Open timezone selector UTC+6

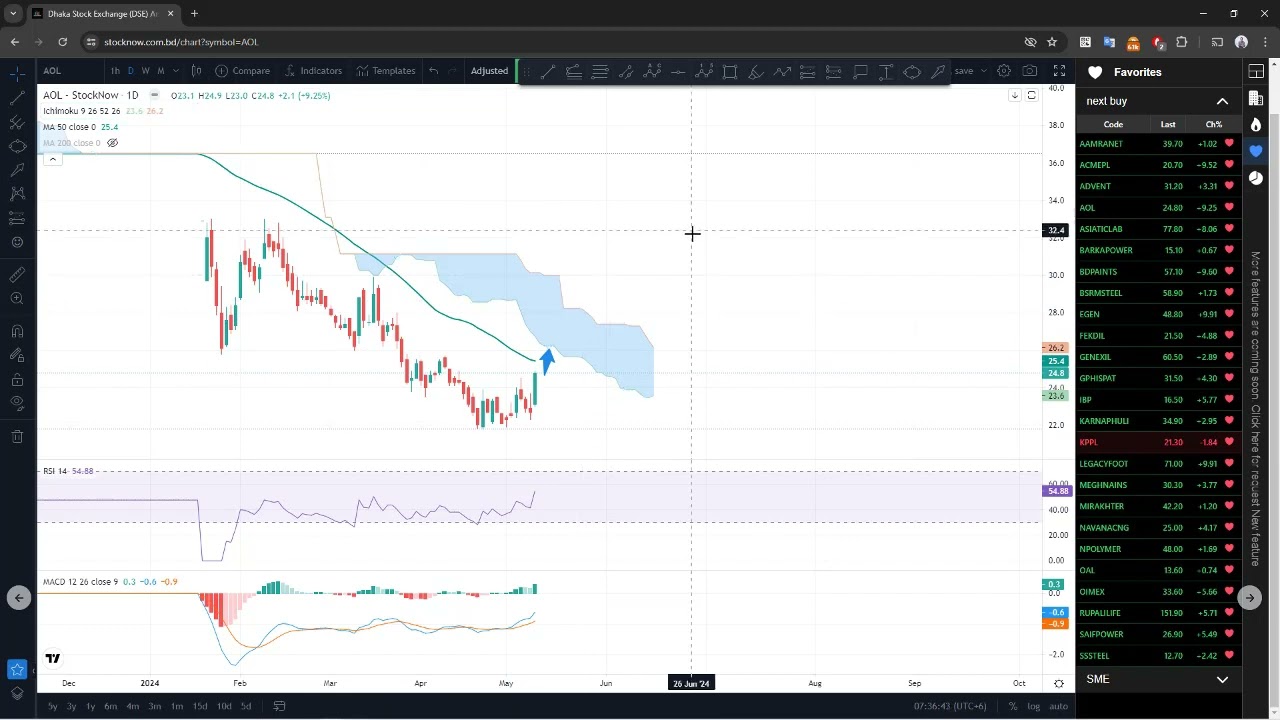[x=950, y=706]
